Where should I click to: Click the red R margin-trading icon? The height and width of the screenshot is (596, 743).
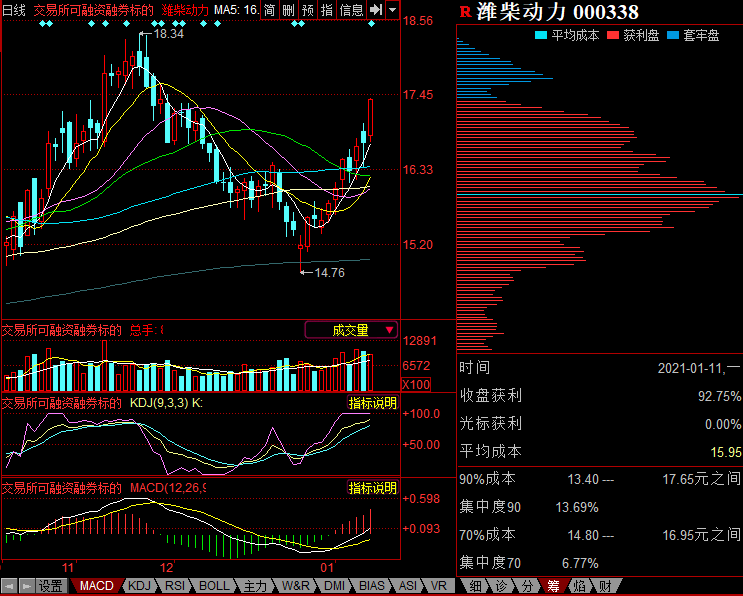(x=465, y=12)
